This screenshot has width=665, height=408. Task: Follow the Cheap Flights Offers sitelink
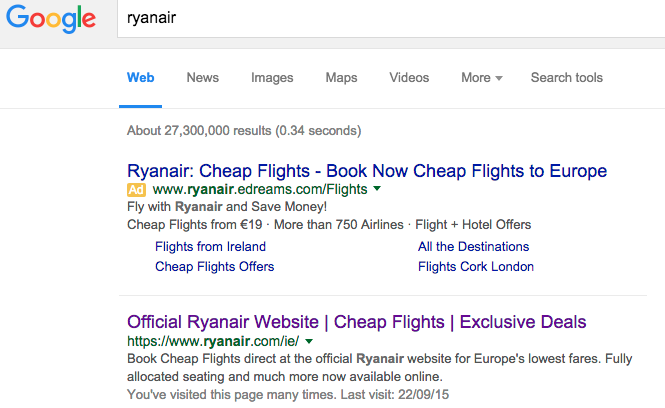click(x=215, y=266)
